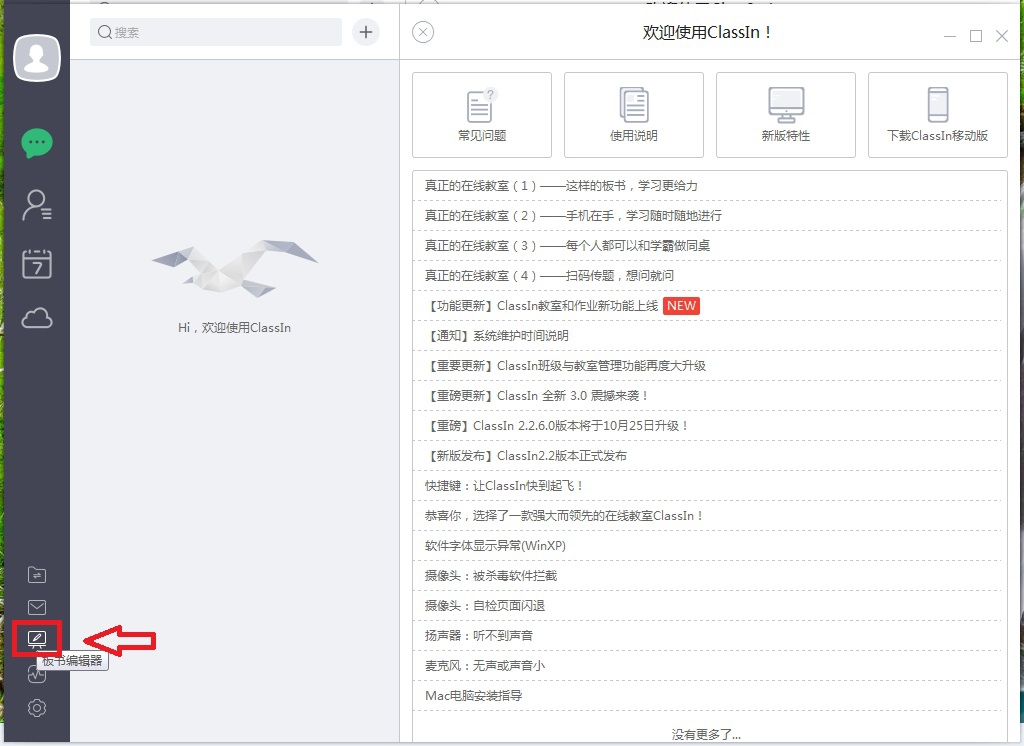Open the chat messages panel
1024x746 pixels.
(36, 142)
